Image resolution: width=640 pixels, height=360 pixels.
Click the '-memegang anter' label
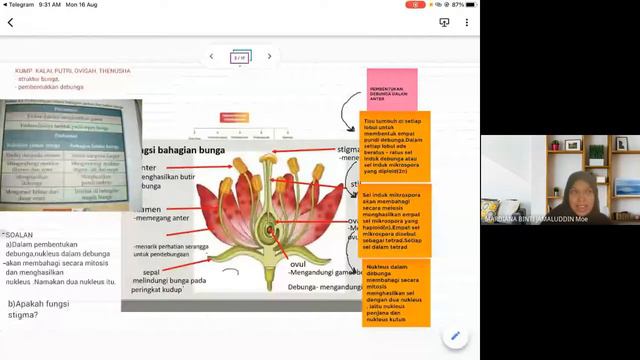(x=162, y=218)
